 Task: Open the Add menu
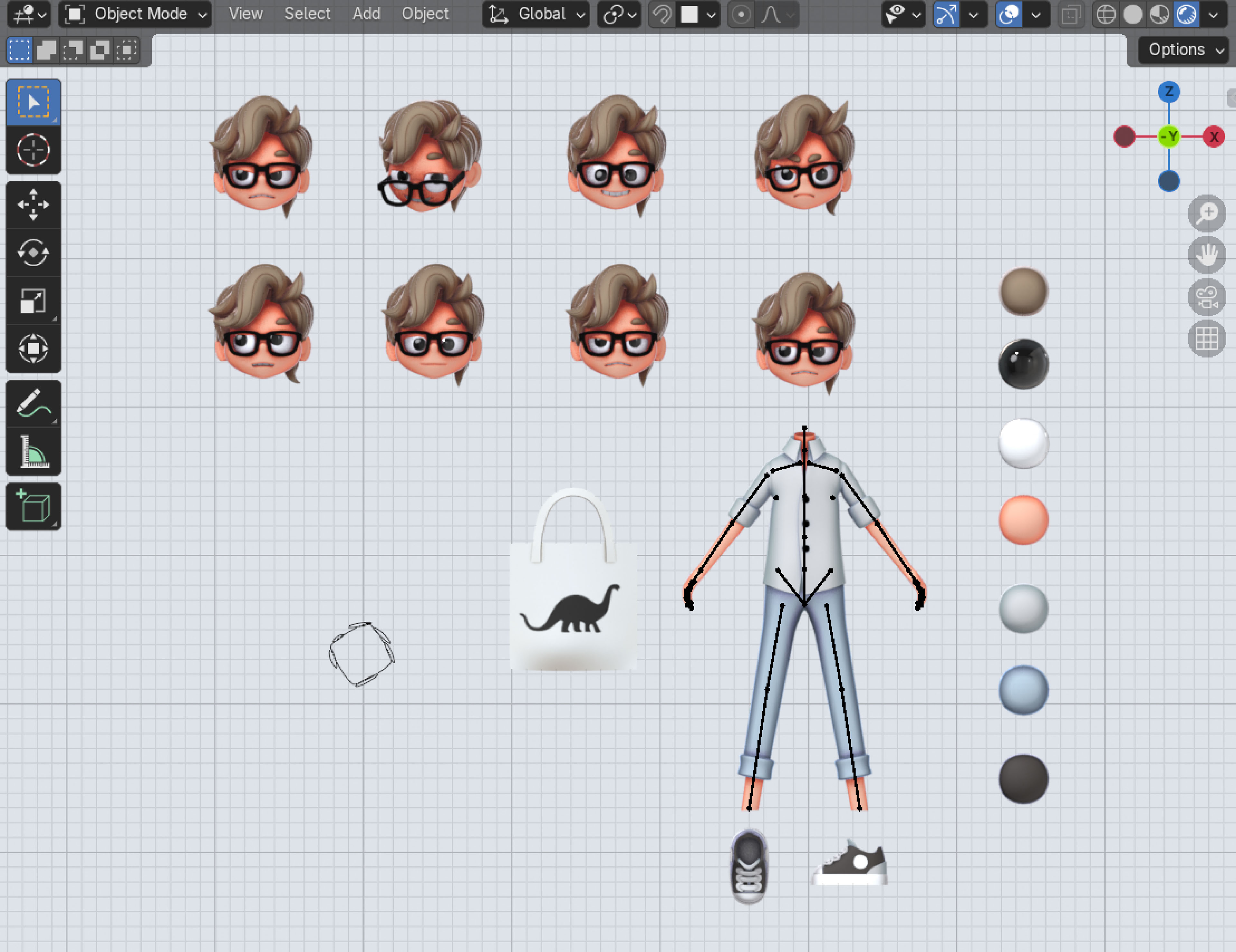tap(366, 14)
